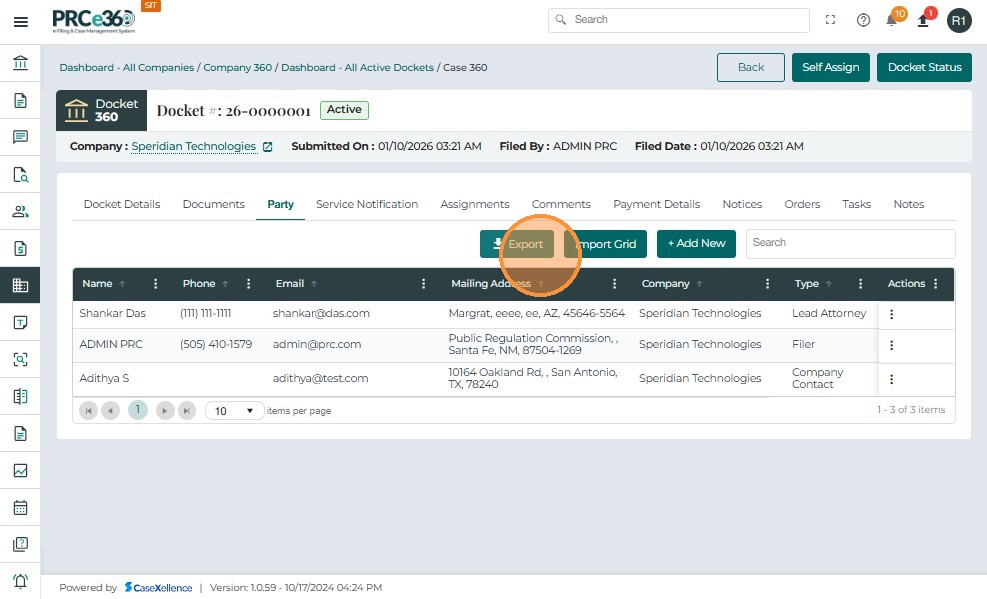Viewport: 987px width, 599px height.
Task: Click the Self Assign button
Action: coord(830,67)
